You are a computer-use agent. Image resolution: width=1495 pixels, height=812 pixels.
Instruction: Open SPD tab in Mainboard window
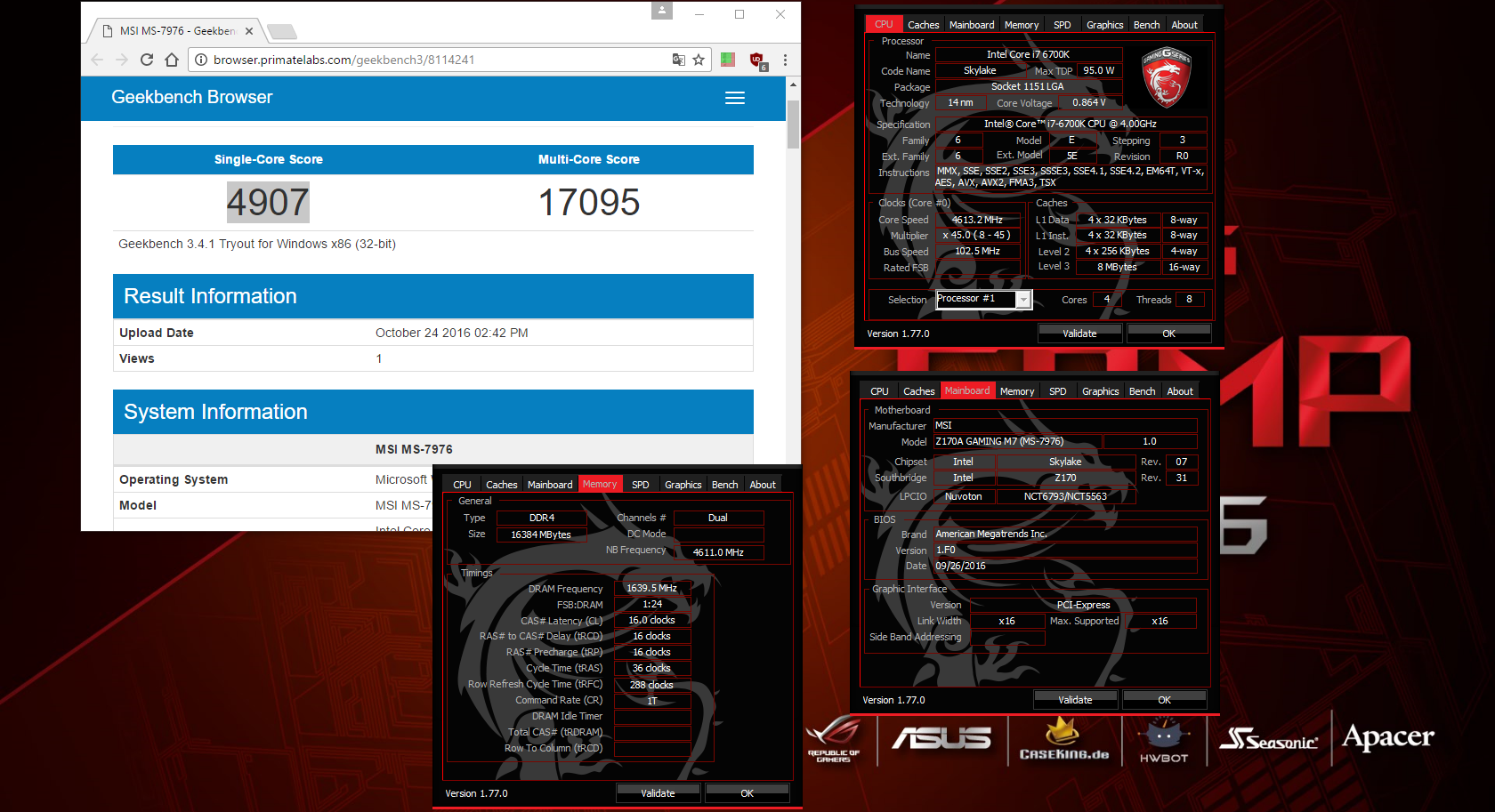1058,391
